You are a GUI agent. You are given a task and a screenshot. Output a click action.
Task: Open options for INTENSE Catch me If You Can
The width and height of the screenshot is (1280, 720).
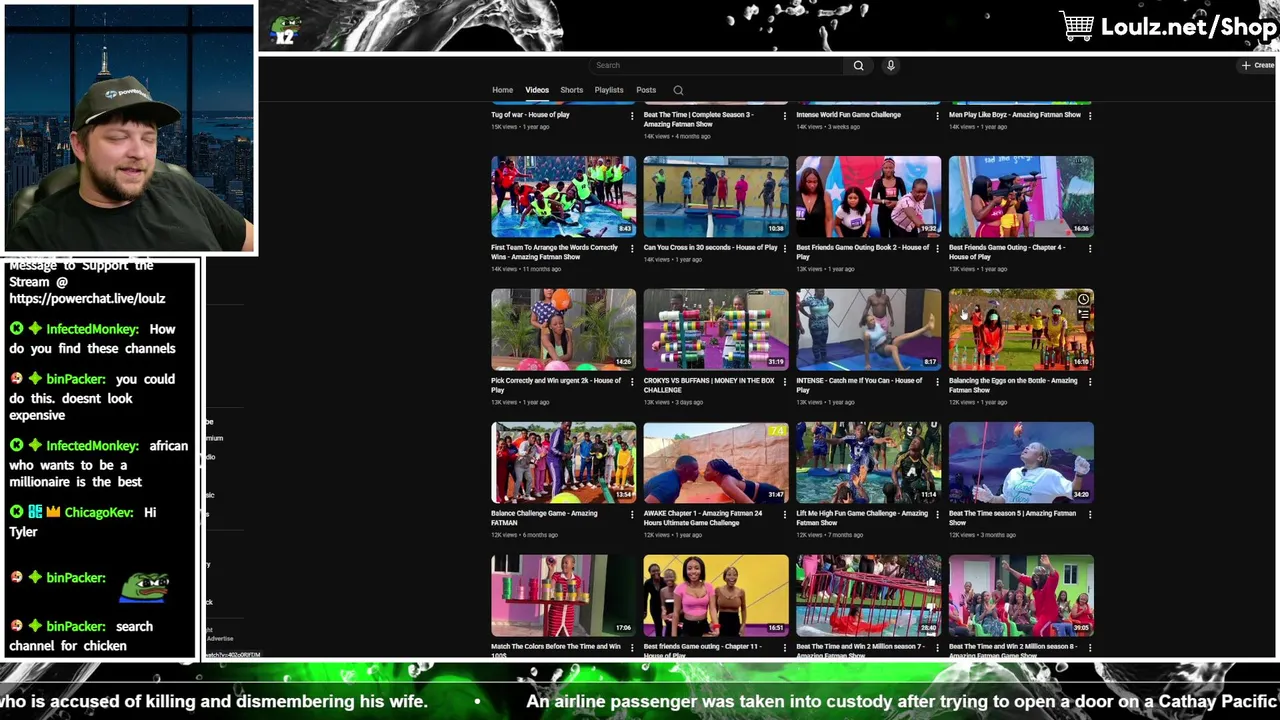[x=937, y=382]
